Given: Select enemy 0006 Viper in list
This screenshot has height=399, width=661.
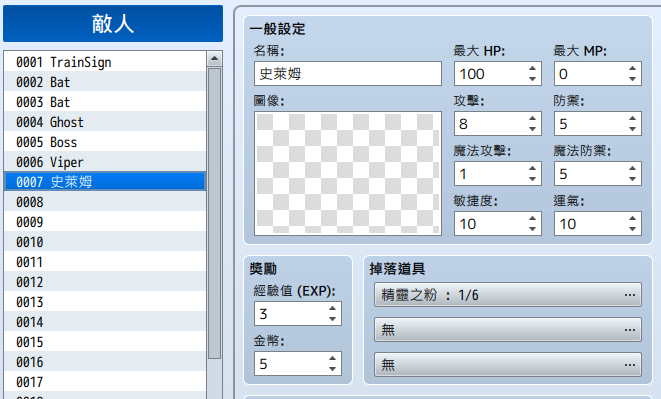Looking at the screenshot, I should tap(105, 162).
